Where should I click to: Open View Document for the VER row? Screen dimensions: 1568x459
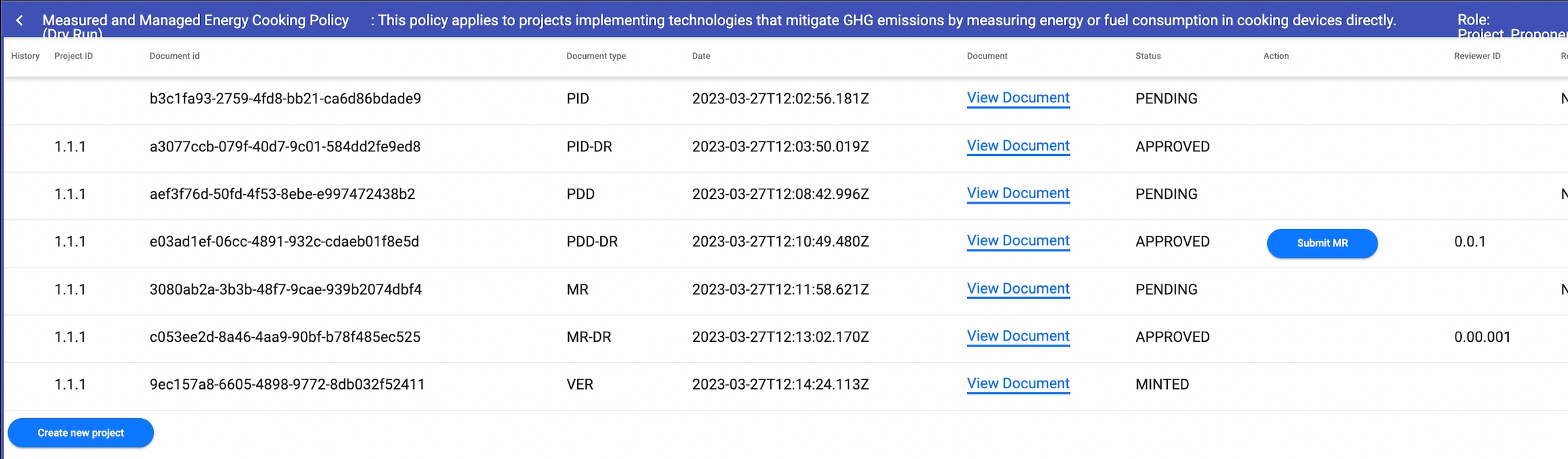pos(1018,384)
